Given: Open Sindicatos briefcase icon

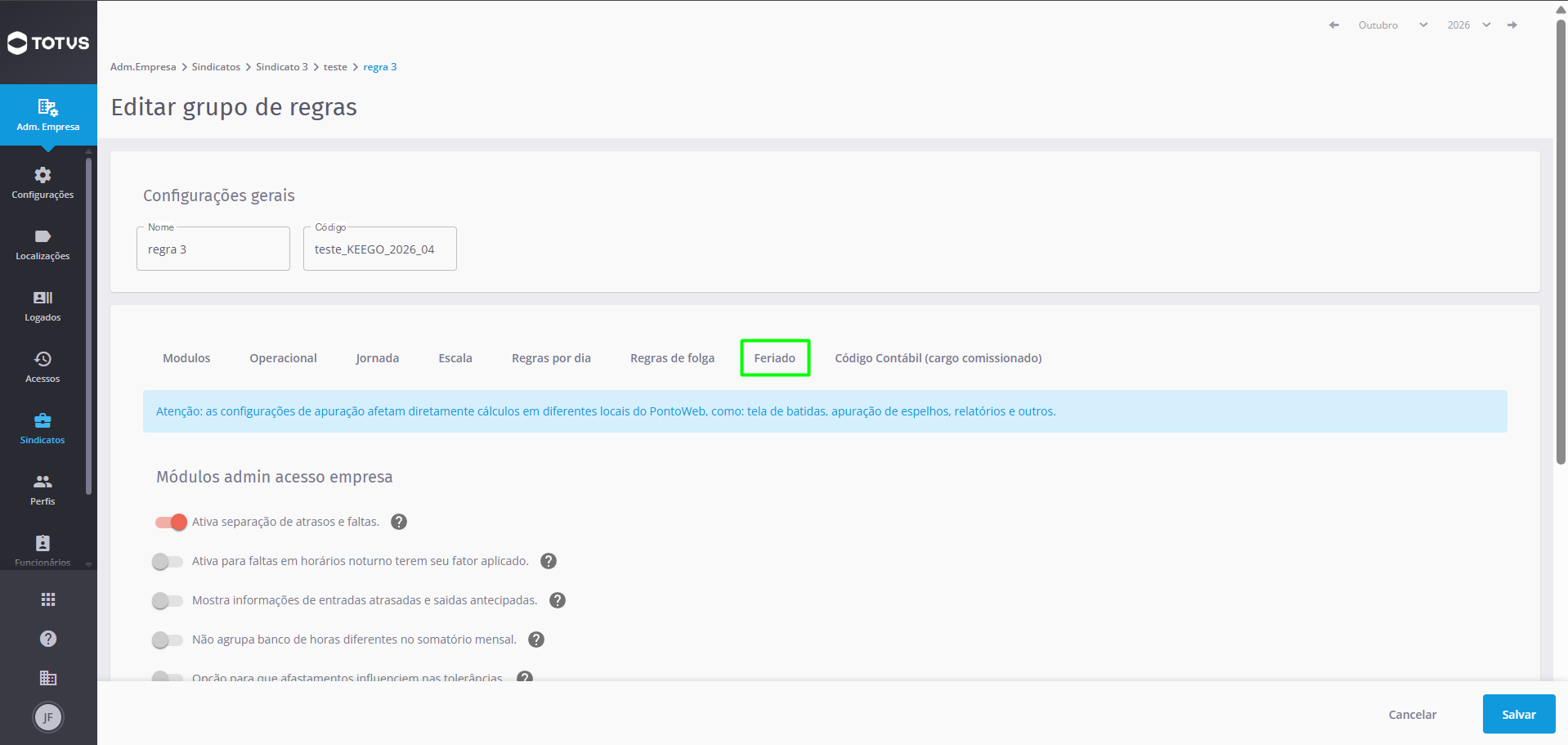Looking at the screenshot, I should point(43,420).
